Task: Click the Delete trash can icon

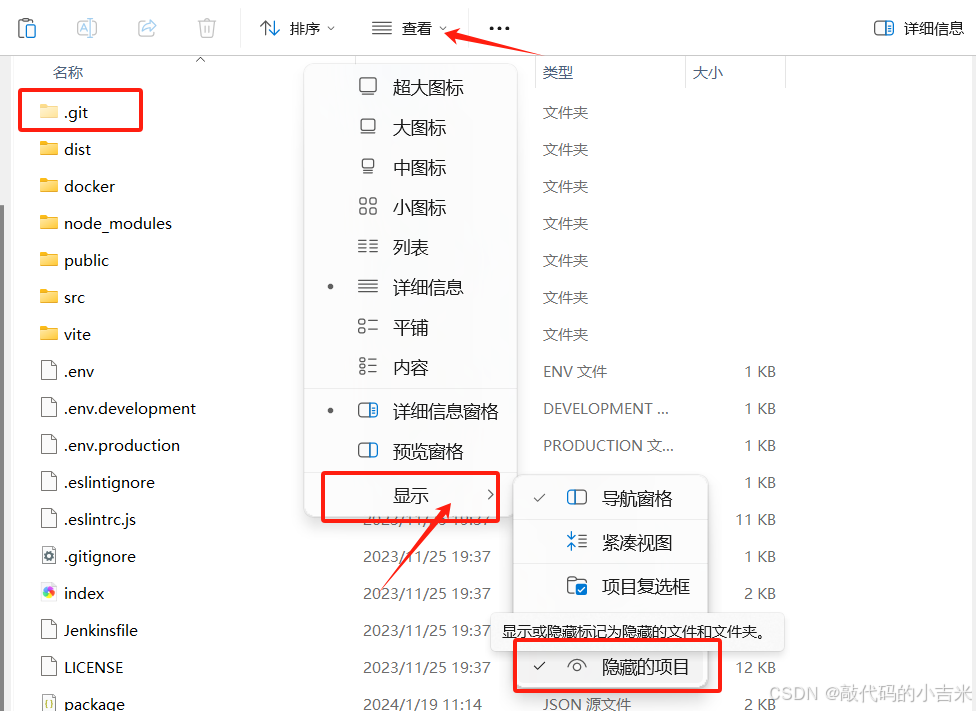Action: (x=207, y=28)
